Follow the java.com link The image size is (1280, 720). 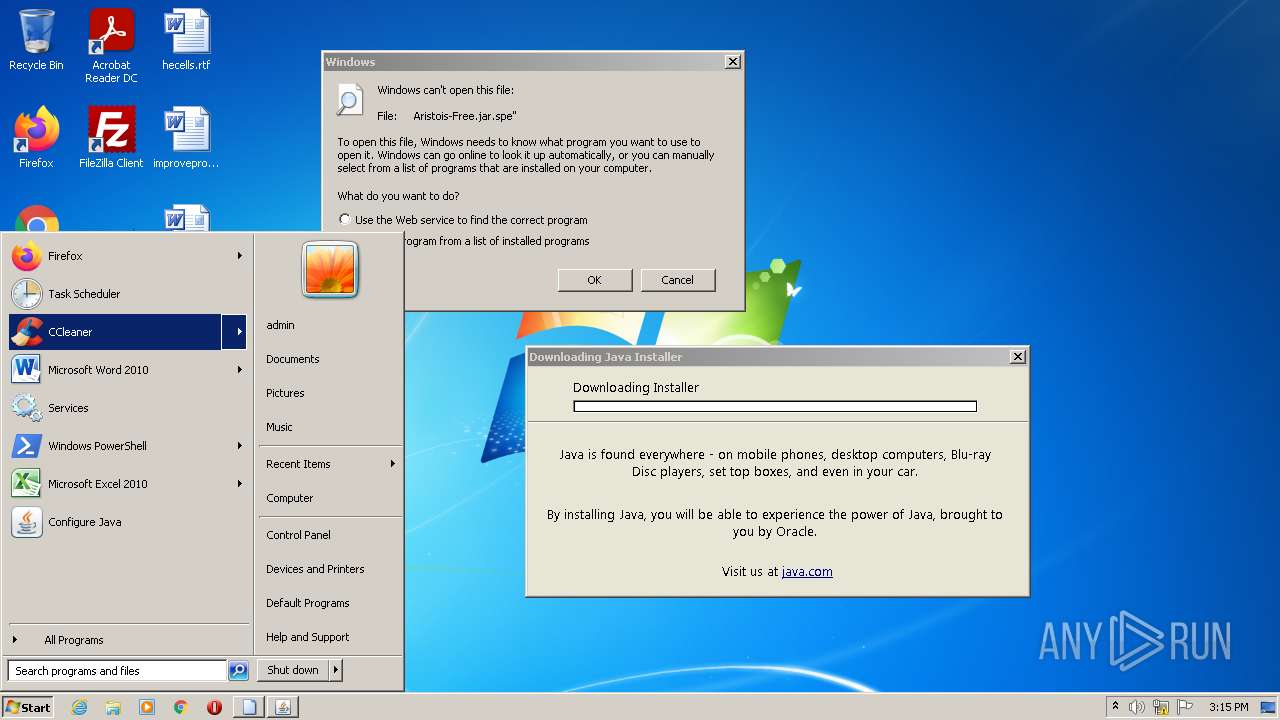(x=807, y=572)
